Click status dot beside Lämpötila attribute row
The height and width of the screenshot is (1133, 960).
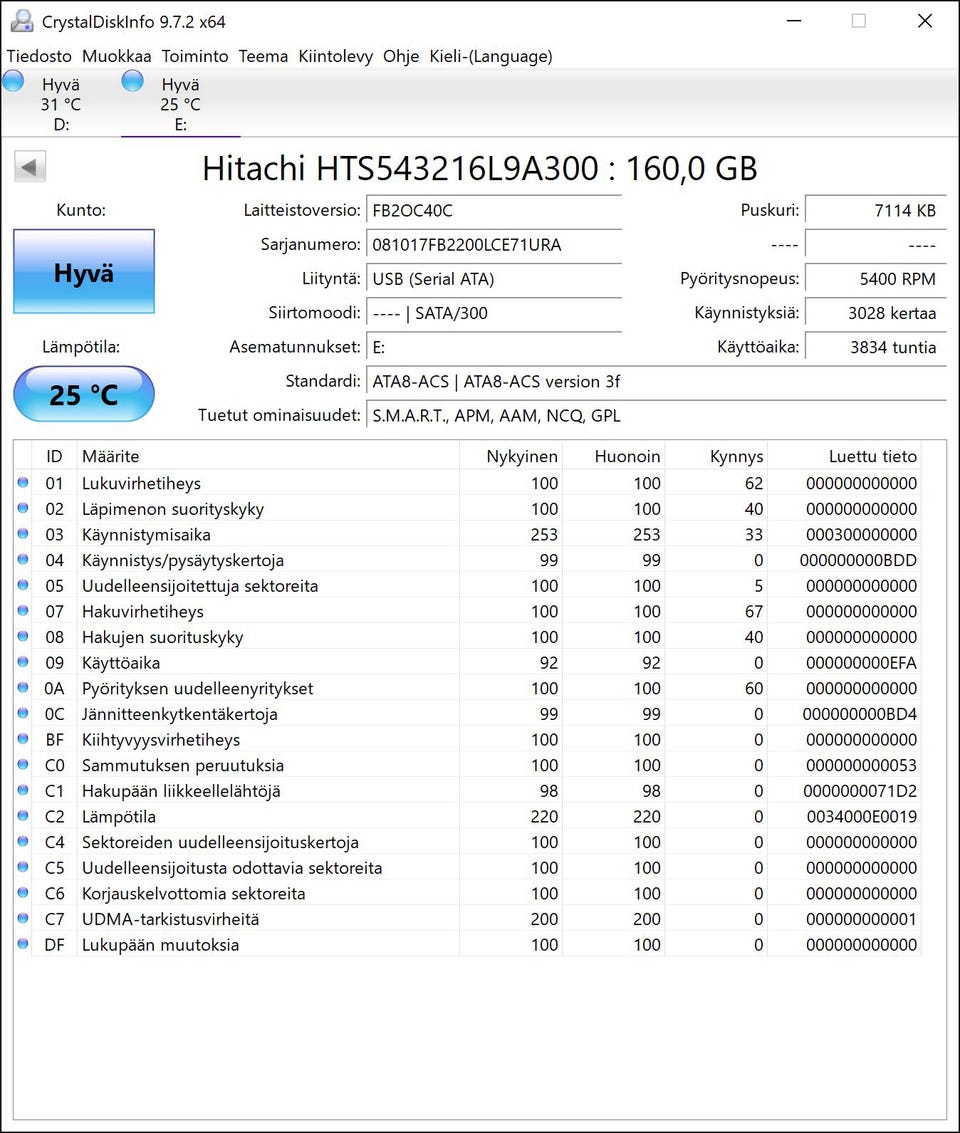23,816
